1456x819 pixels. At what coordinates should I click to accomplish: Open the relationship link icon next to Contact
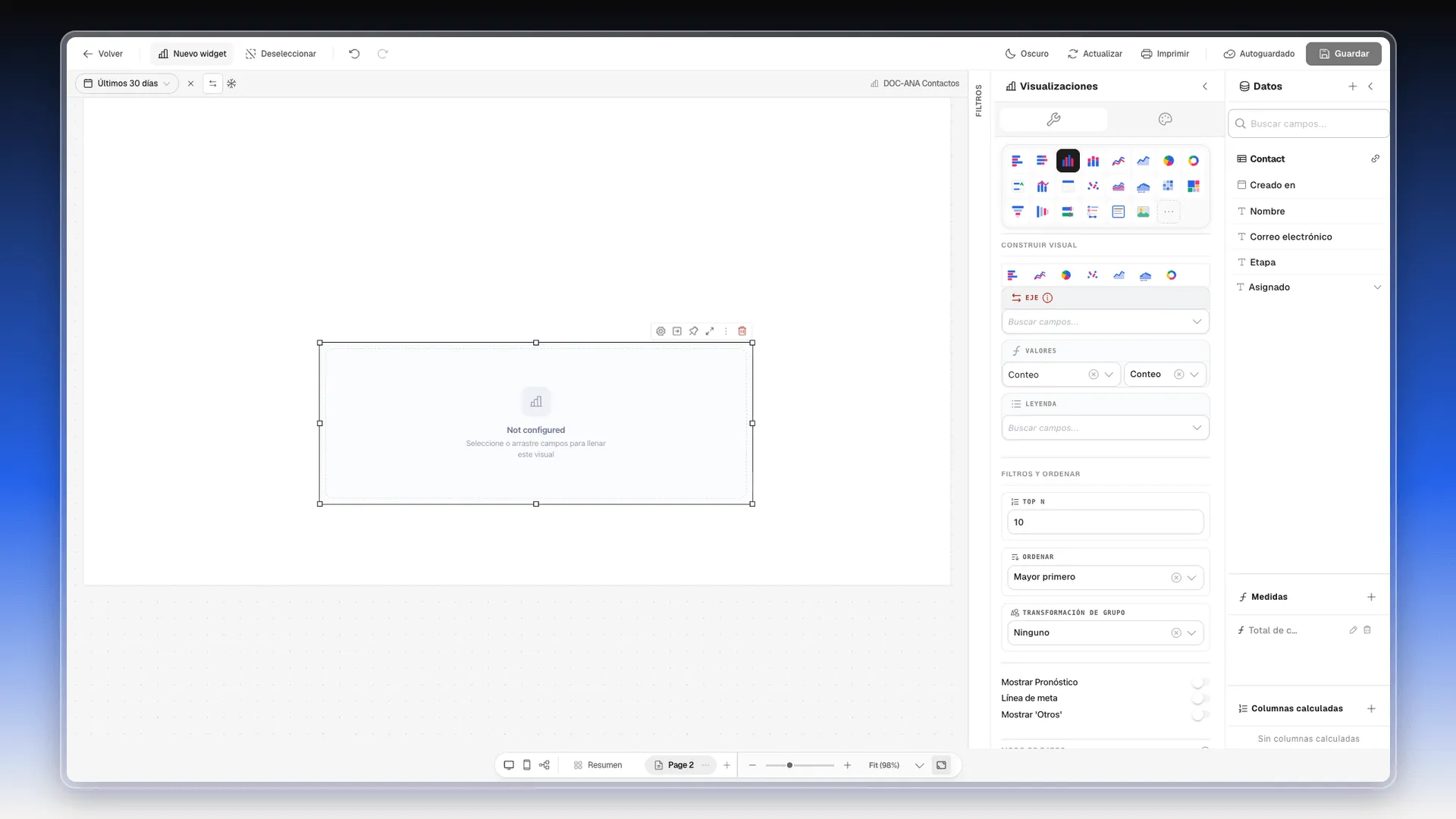click(1375, 158)
